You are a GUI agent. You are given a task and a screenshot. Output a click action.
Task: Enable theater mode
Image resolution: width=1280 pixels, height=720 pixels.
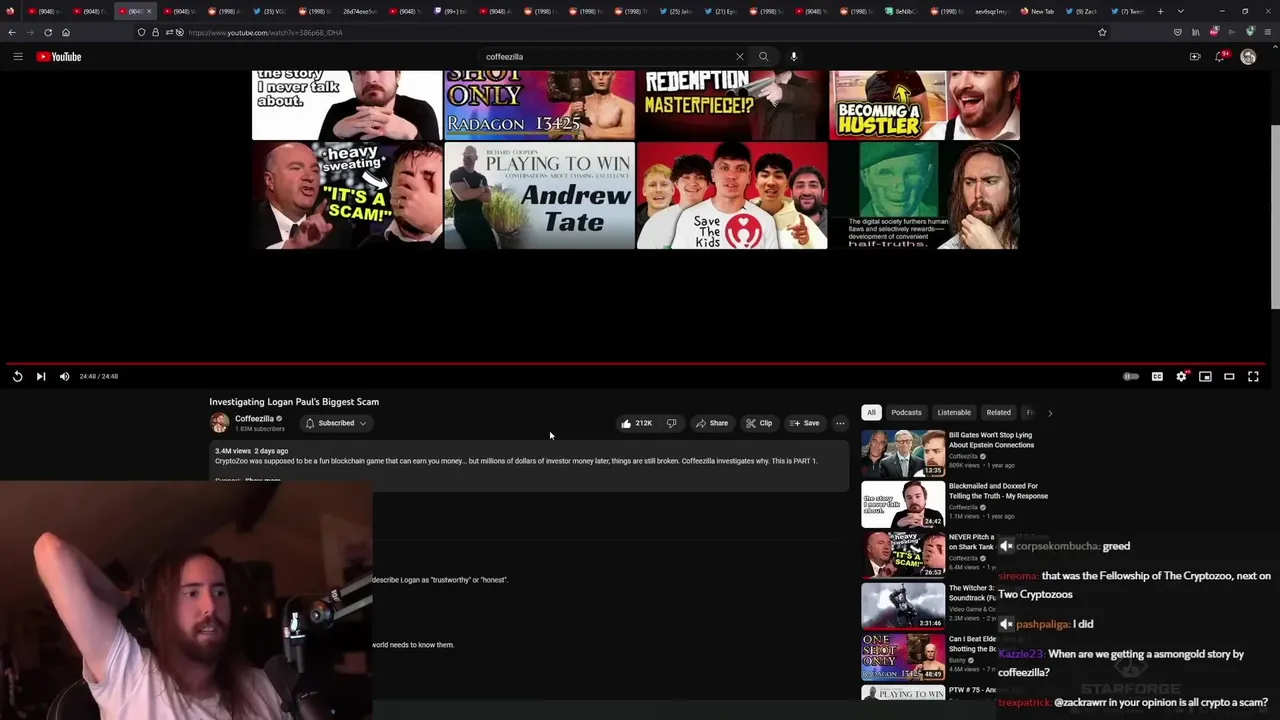[1229, 376]
